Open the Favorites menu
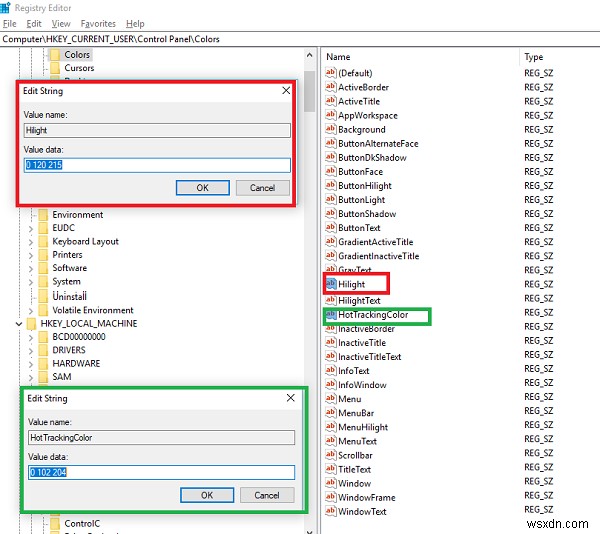The width and height of the screenshot is (600, 534). tap(98, 24)
